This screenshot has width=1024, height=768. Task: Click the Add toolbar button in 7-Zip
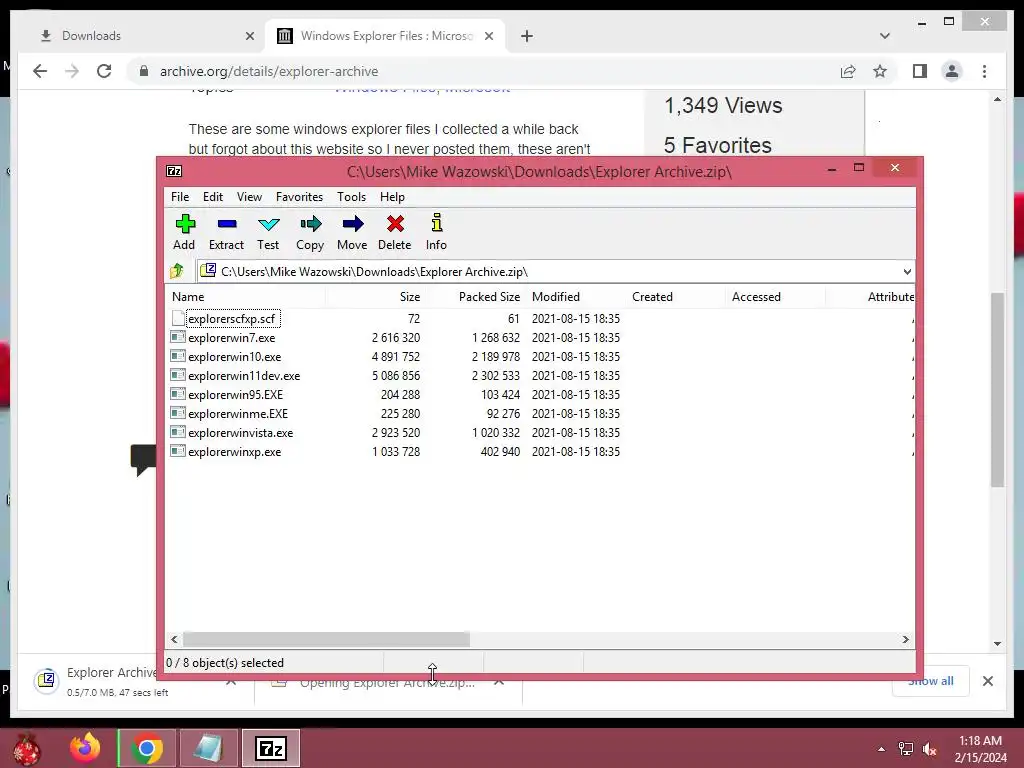click(x=184, y=232)
